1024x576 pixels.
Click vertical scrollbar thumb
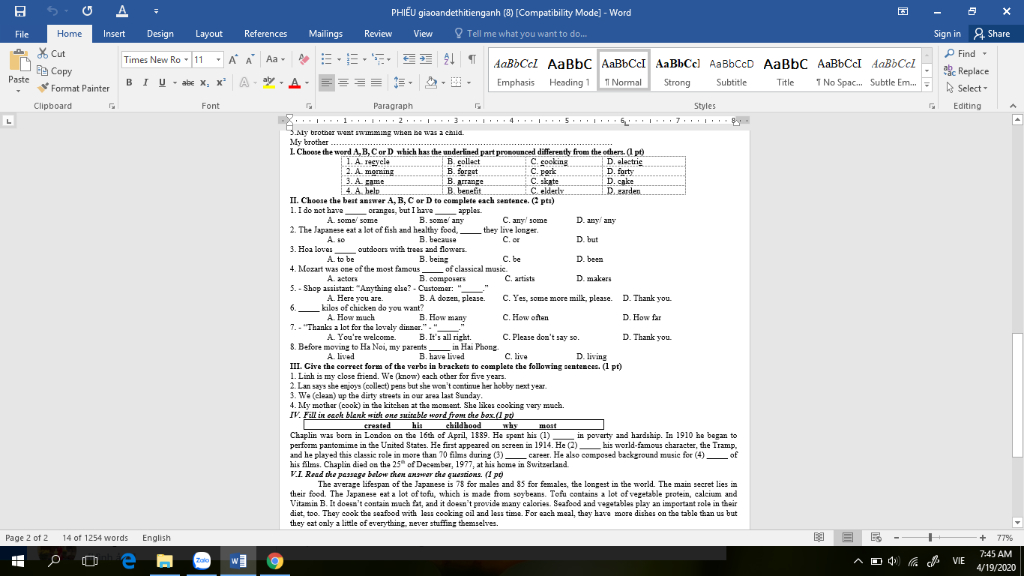point(1017,395)
